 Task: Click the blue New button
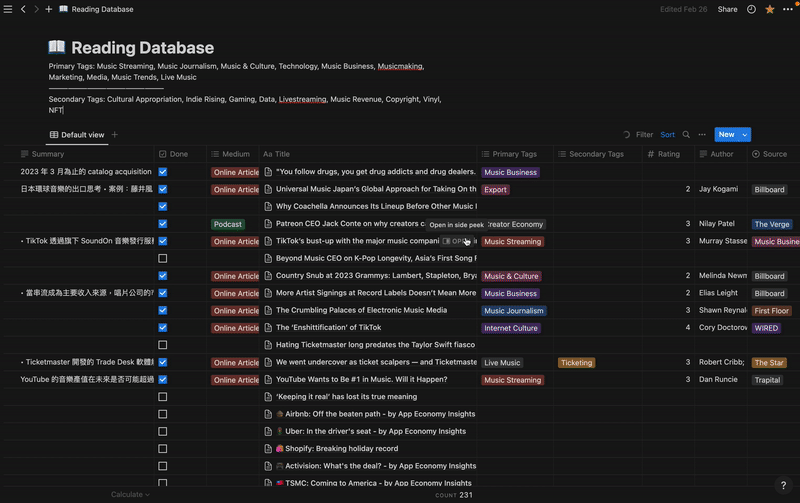727,135
